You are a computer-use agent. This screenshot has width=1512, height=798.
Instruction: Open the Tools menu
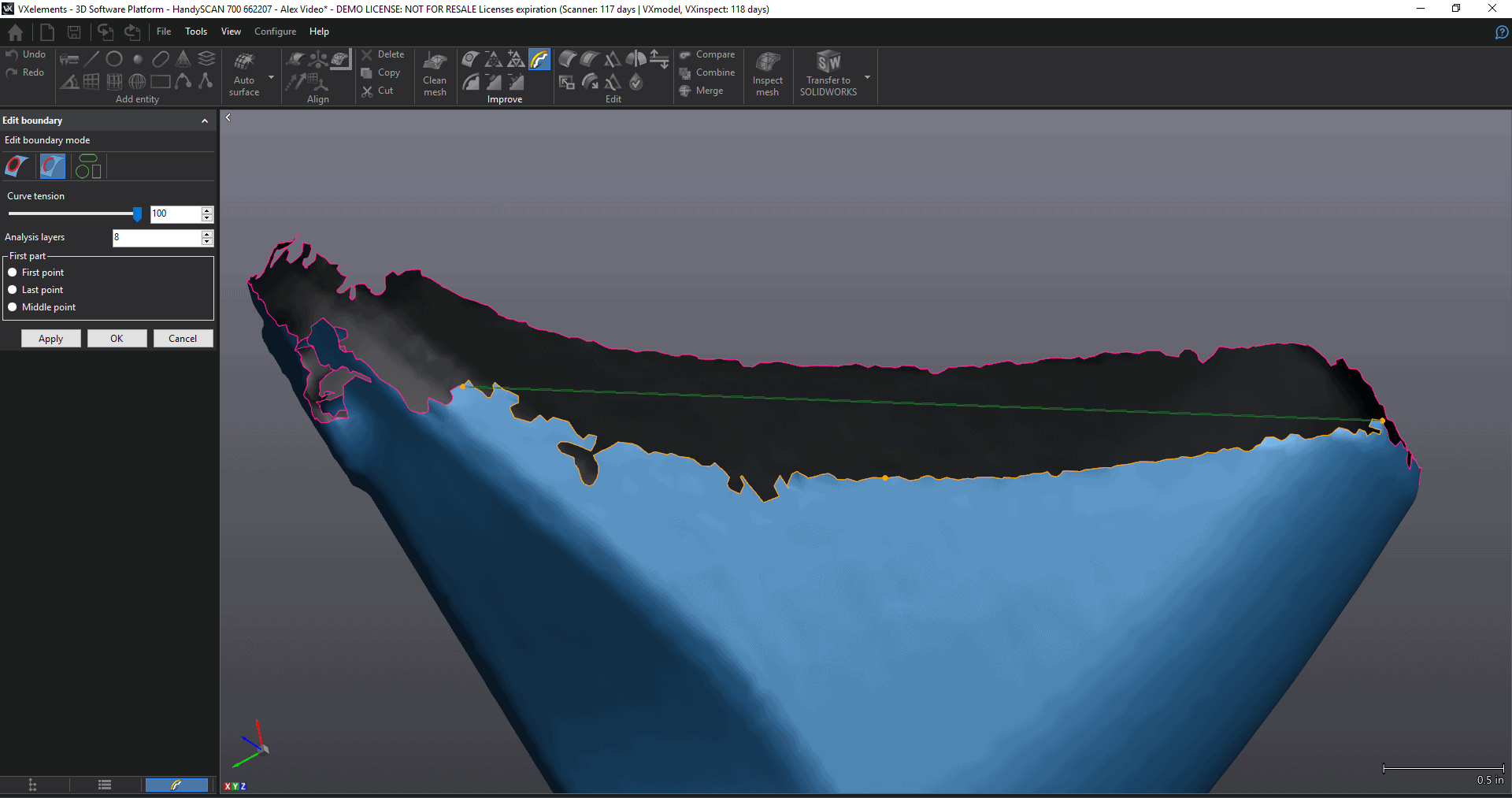(x=196, y=32)
